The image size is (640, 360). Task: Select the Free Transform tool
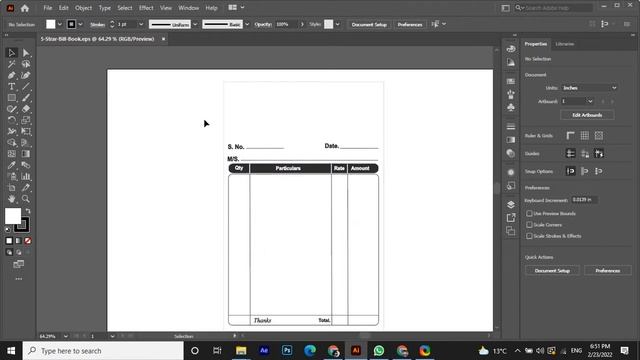[x=26, y=131]
